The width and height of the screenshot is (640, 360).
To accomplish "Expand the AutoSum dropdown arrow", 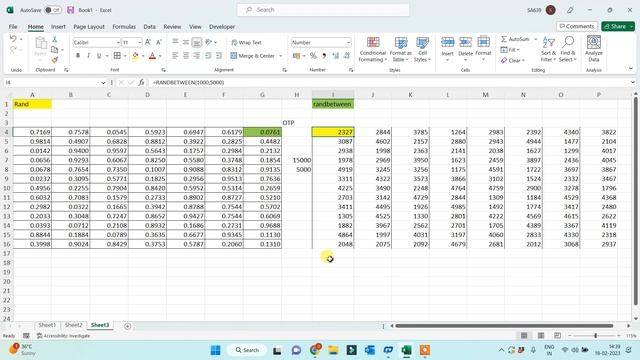I will tap(536, 39).
